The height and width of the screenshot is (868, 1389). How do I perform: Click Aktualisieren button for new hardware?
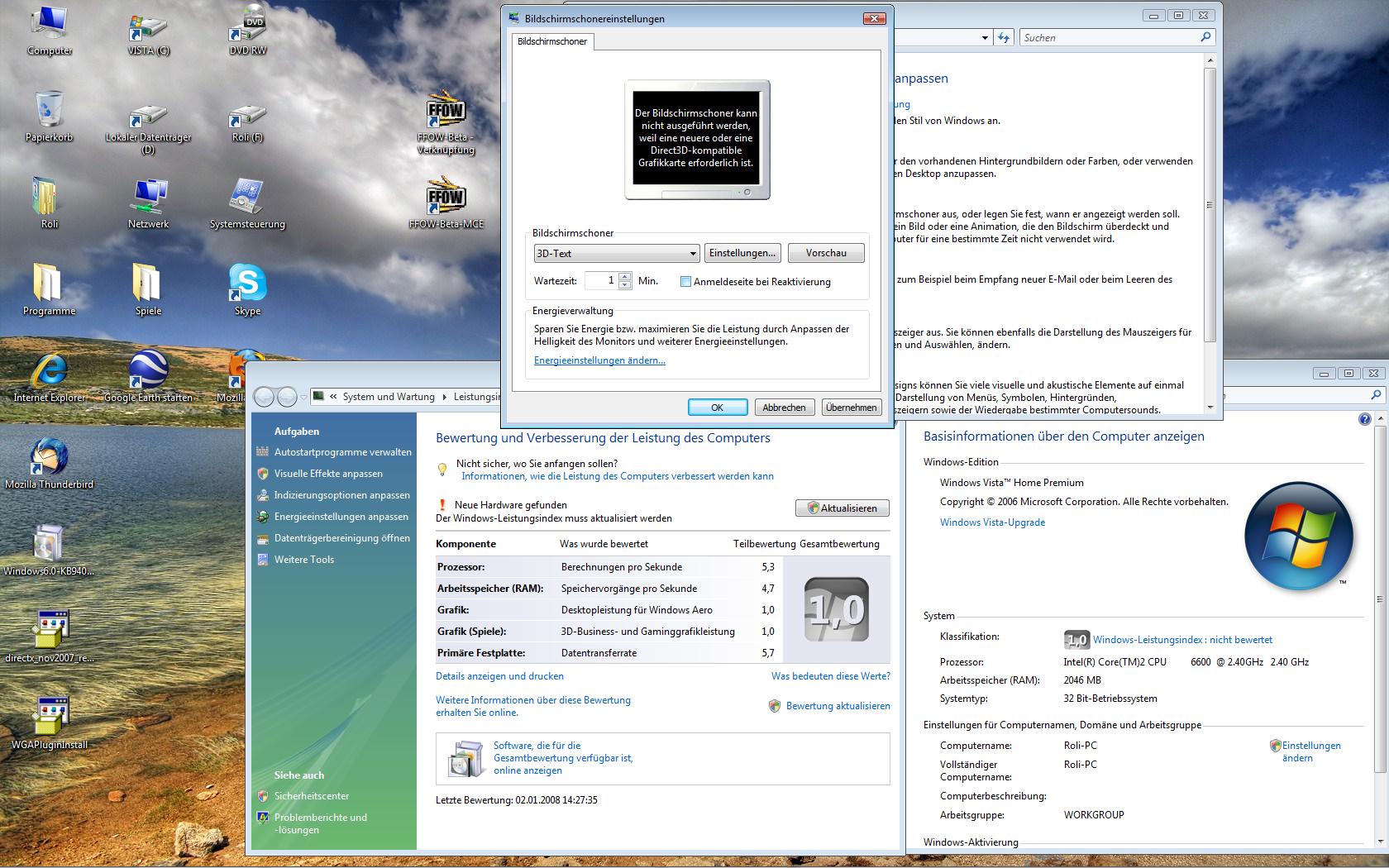point(842,508)
